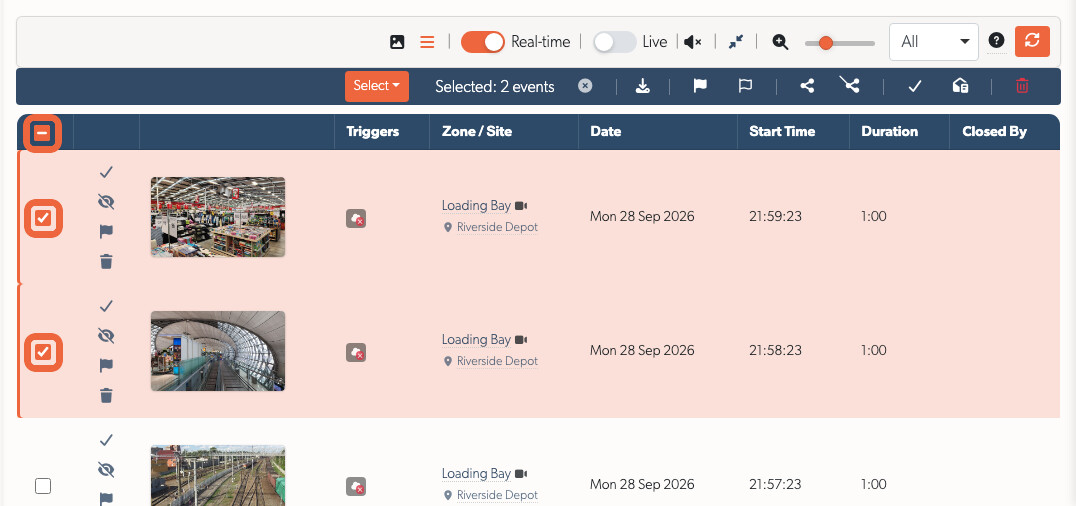Image resolution: width=1076 pixels, height=506 pixels.
Task: Flag the 21:59:23 event
Action: point(106,231)
